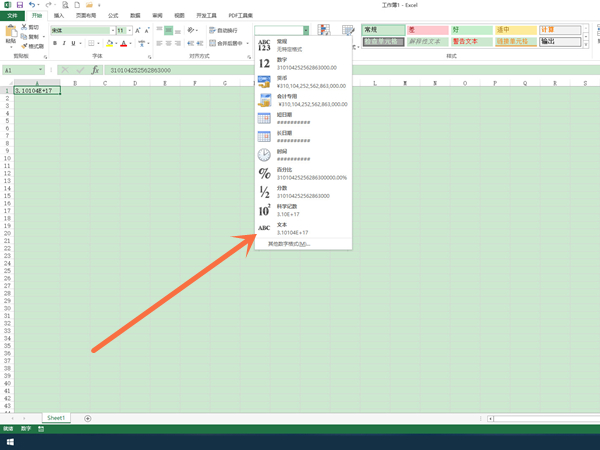
Task: Click the green 文件 file button
Action: pos(12,16)
